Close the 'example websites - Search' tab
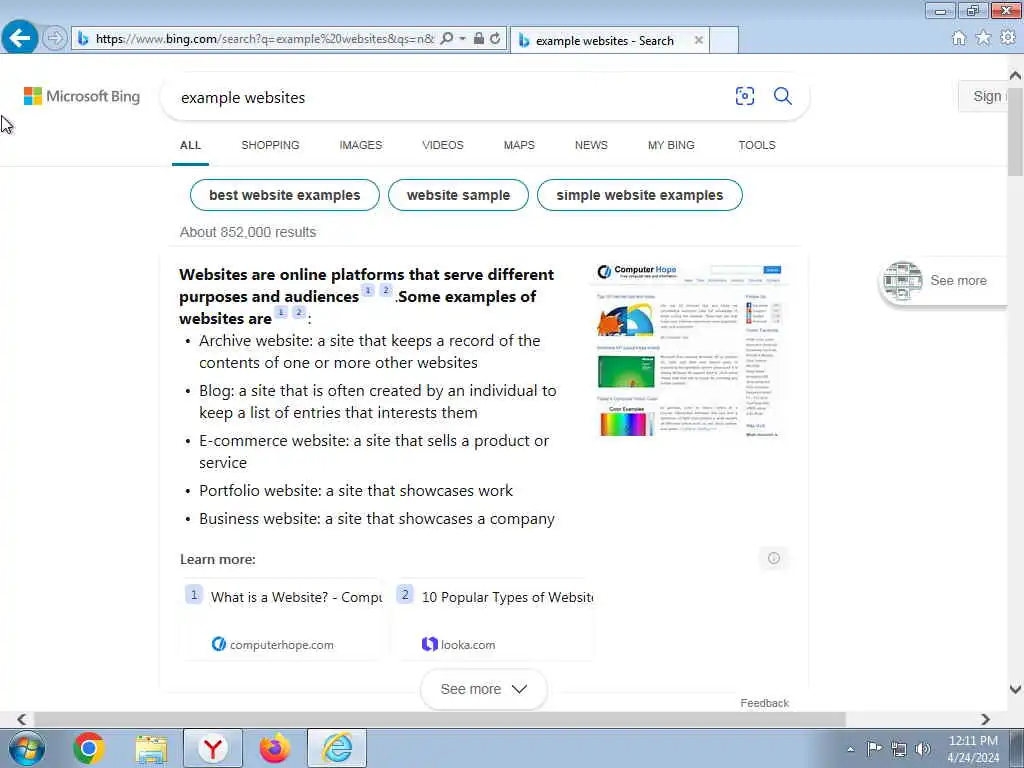The image size is (1024, 768). coord(698,40)
